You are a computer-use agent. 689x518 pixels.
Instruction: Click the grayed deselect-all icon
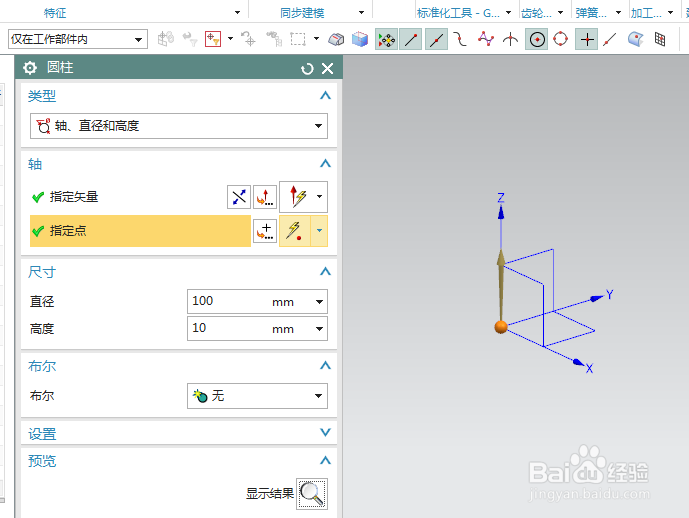point(249,39)
